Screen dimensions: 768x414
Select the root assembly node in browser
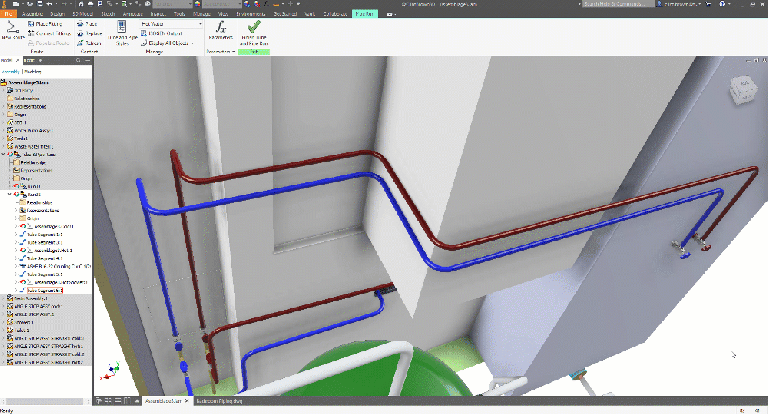(x=28, y=82)
